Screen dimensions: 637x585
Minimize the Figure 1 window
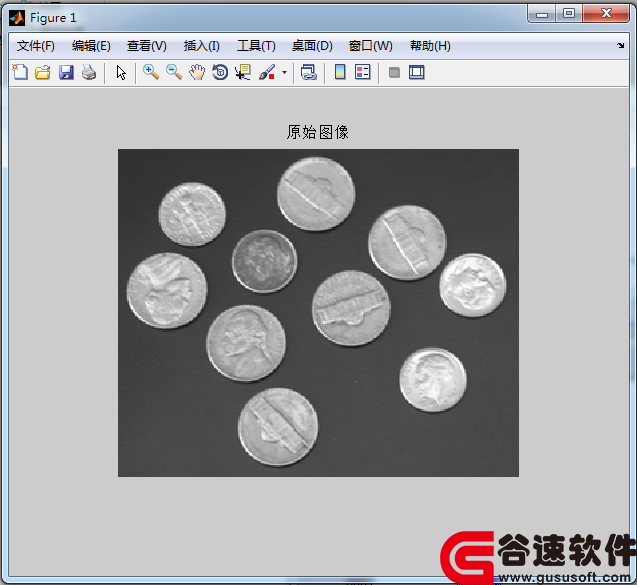(x=542, y=14)
